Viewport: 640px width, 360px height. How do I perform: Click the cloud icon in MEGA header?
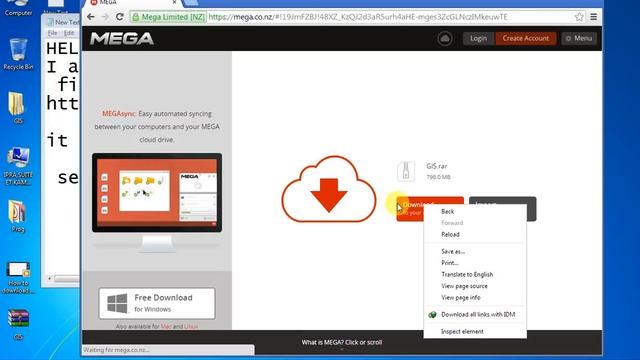click(x=444, y=38)
